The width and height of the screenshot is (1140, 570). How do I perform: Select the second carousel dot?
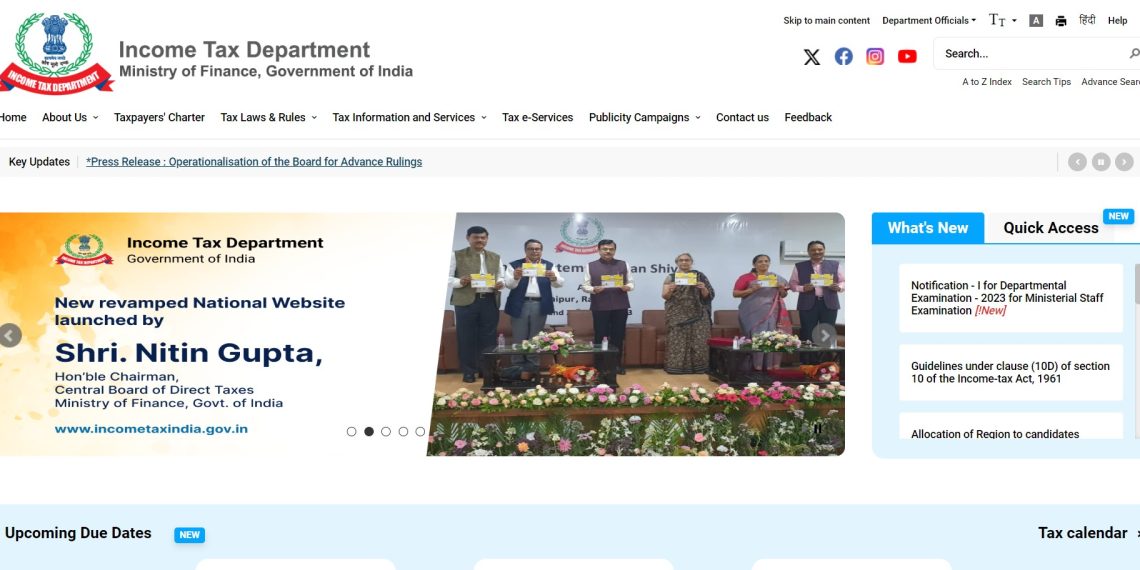point(369,431)
